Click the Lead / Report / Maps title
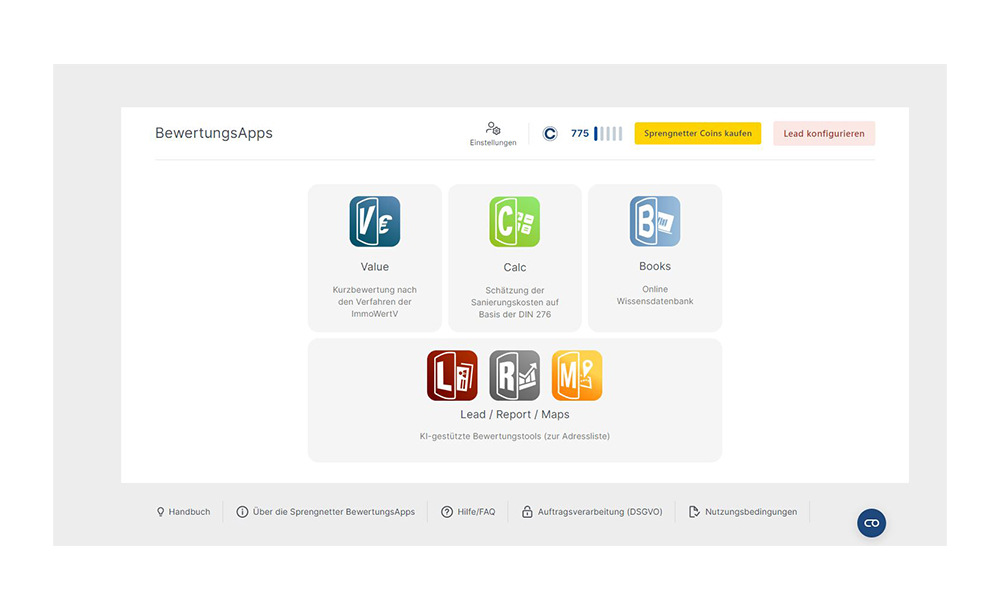1000x610 pixels. 515,414
